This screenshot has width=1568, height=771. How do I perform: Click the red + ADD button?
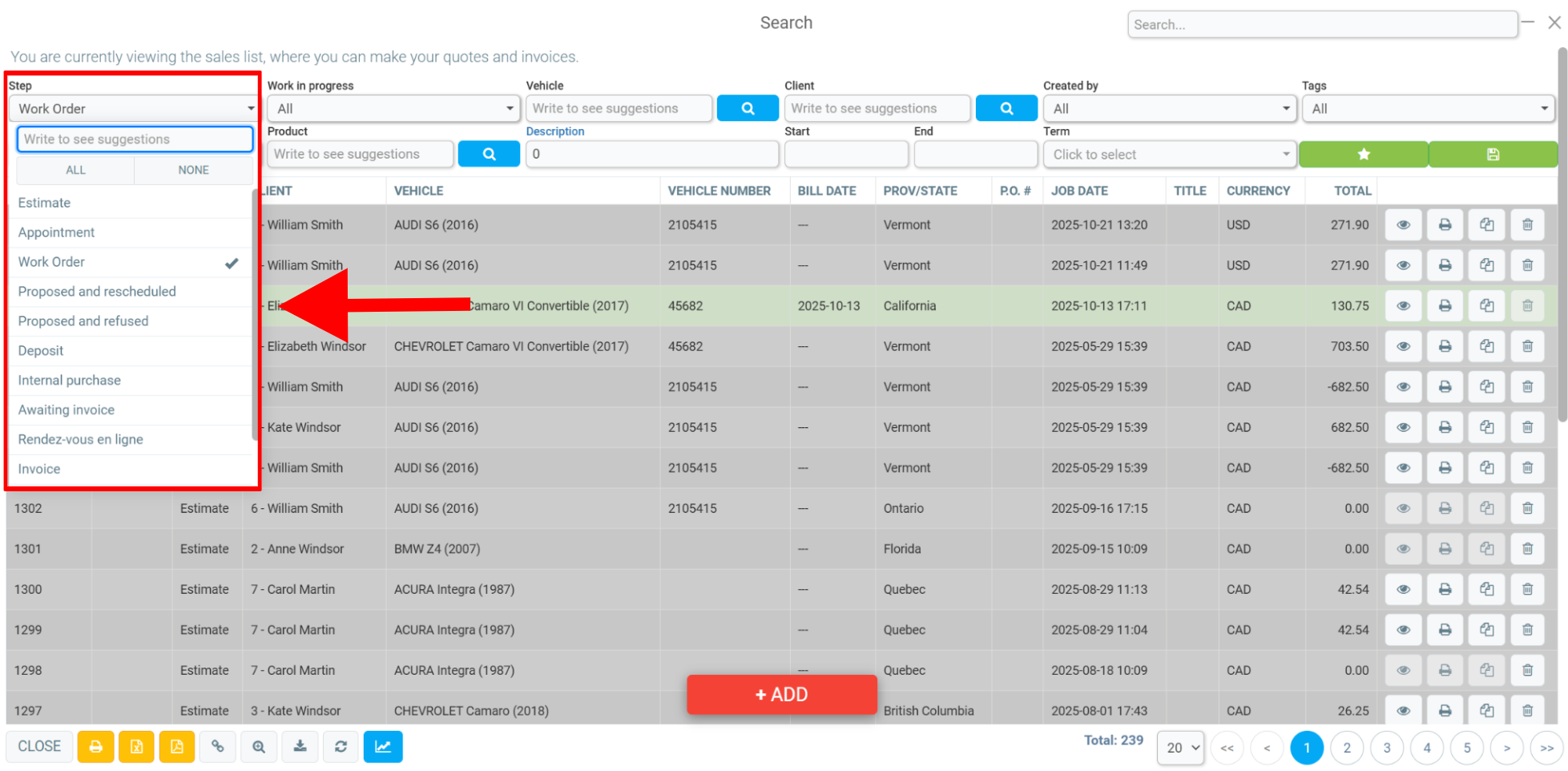781,694
